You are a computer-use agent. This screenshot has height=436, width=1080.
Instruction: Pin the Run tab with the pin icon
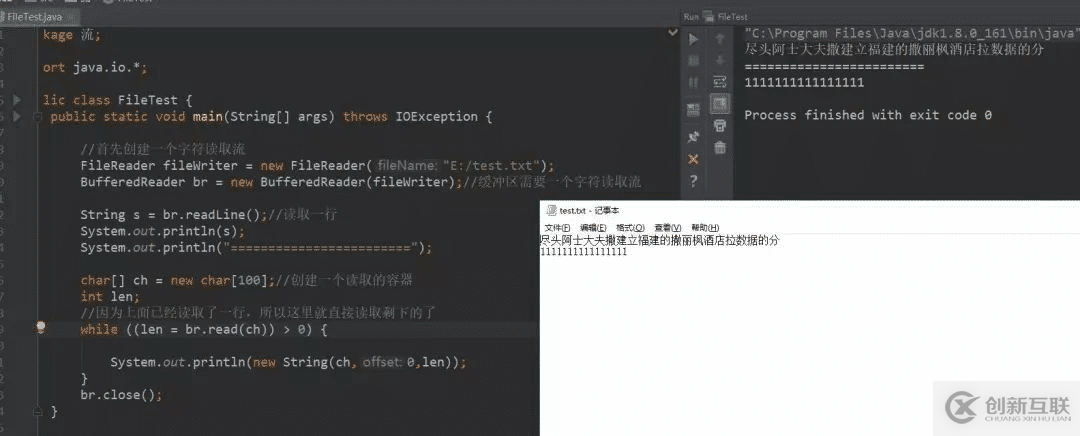coord(694,137)
